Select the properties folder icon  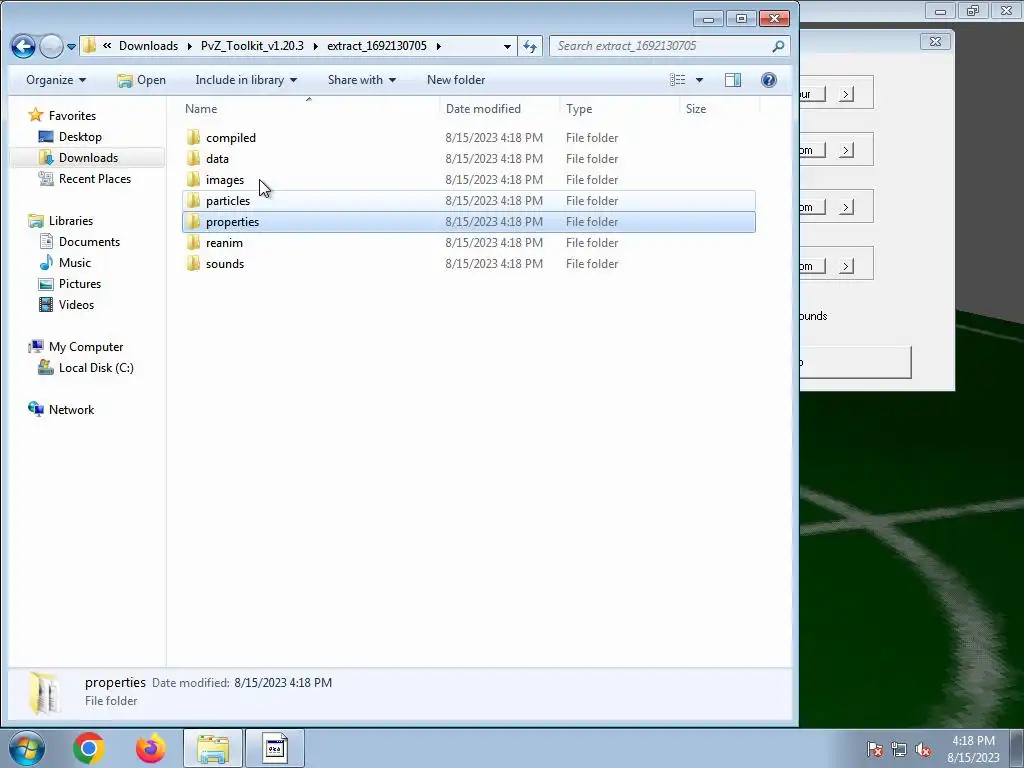(193, 221)
